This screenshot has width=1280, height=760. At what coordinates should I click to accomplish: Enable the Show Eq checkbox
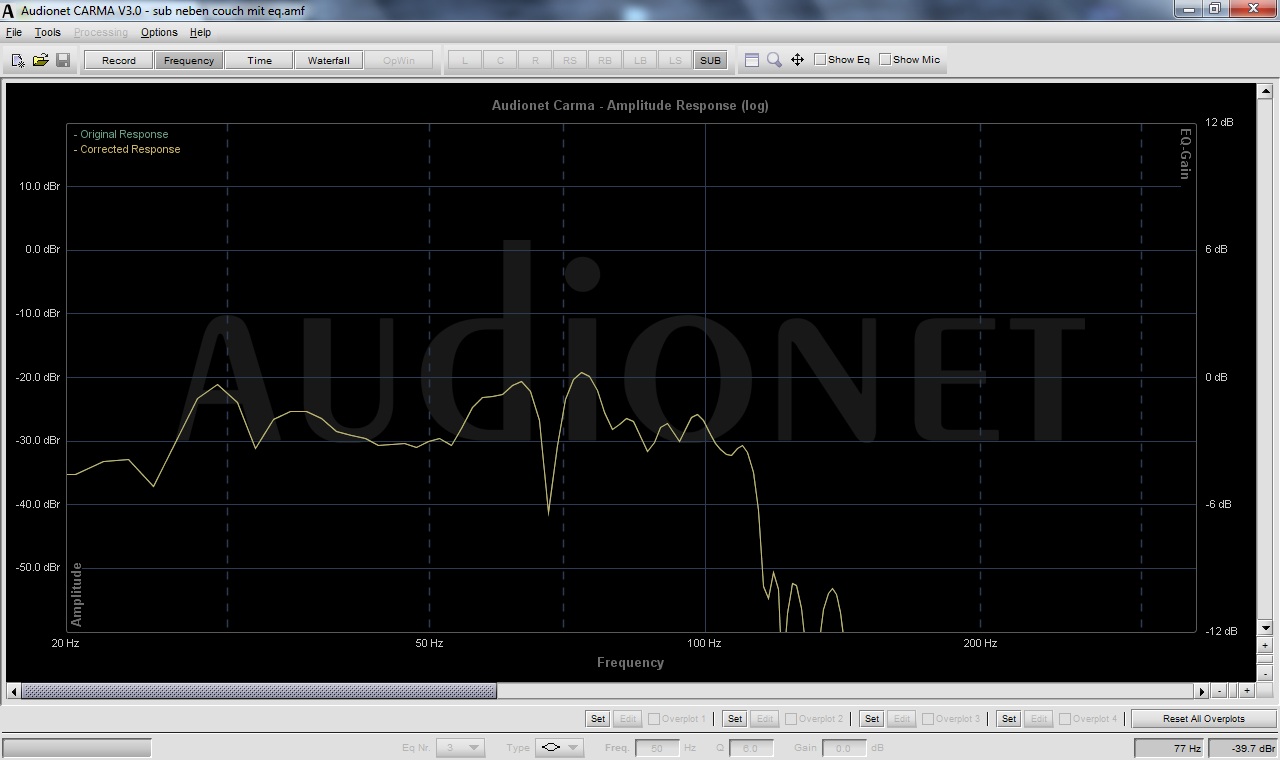pyautogui.click(x=820, y=60)
